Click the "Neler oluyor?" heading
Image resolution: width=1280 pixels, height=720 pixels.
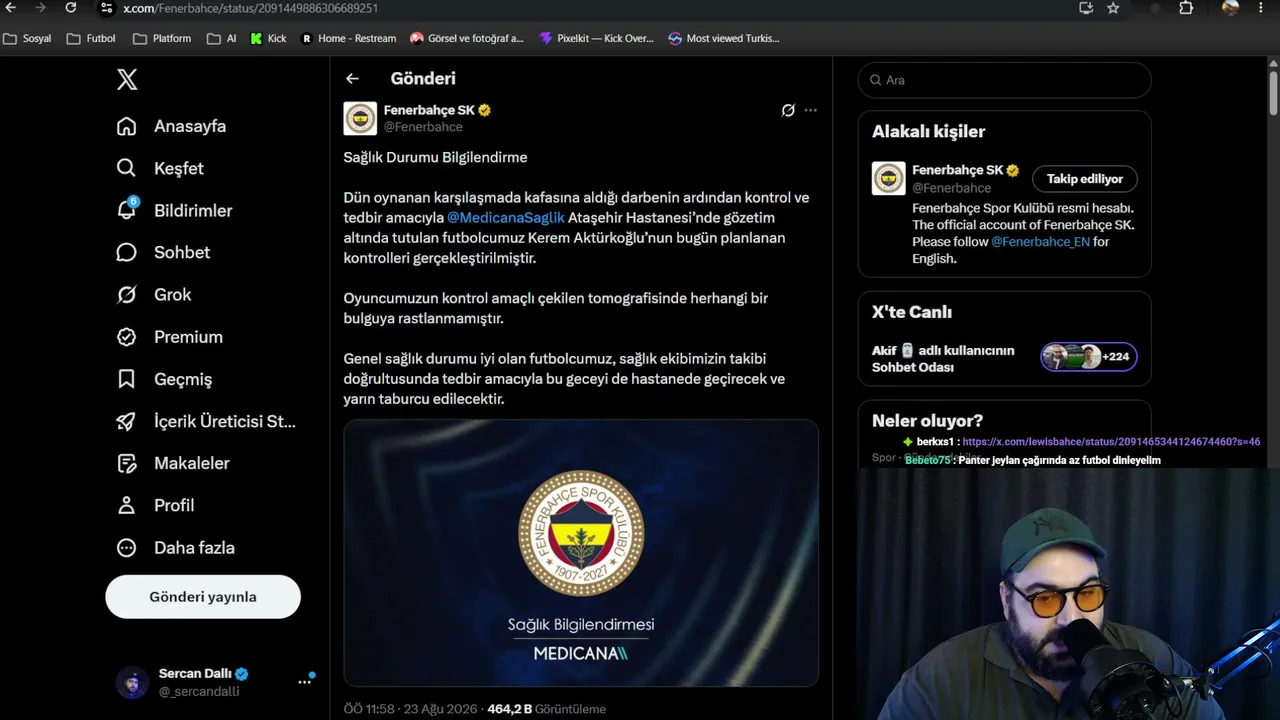[927, 421]
